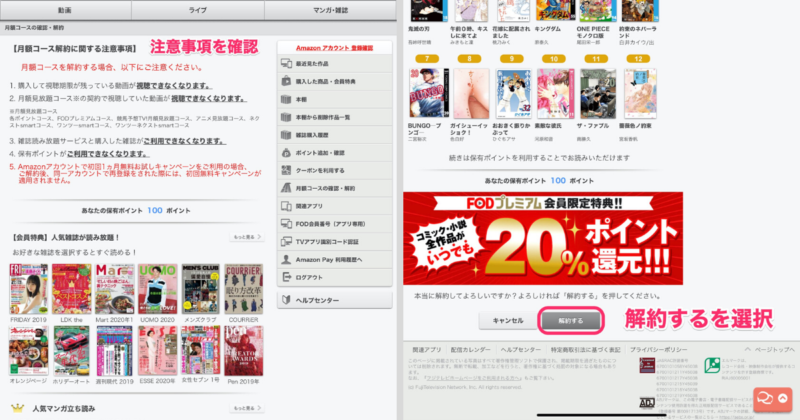
Task: Open the footer ヘルプセンター link
Action: click(520, 350)
